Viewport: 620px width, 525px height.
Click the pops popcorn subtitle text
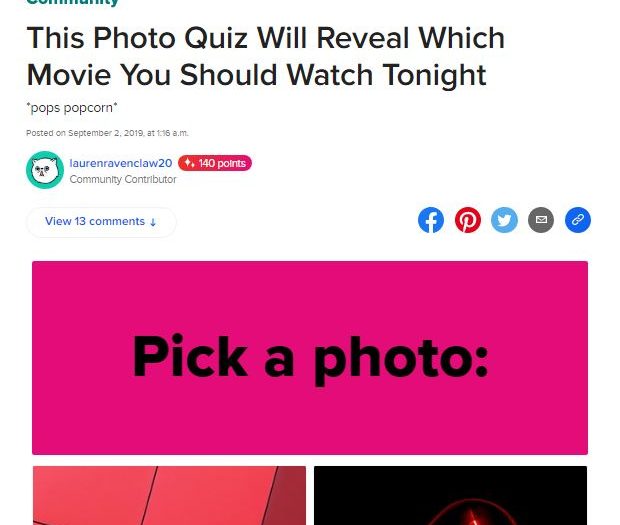(72, 108)
